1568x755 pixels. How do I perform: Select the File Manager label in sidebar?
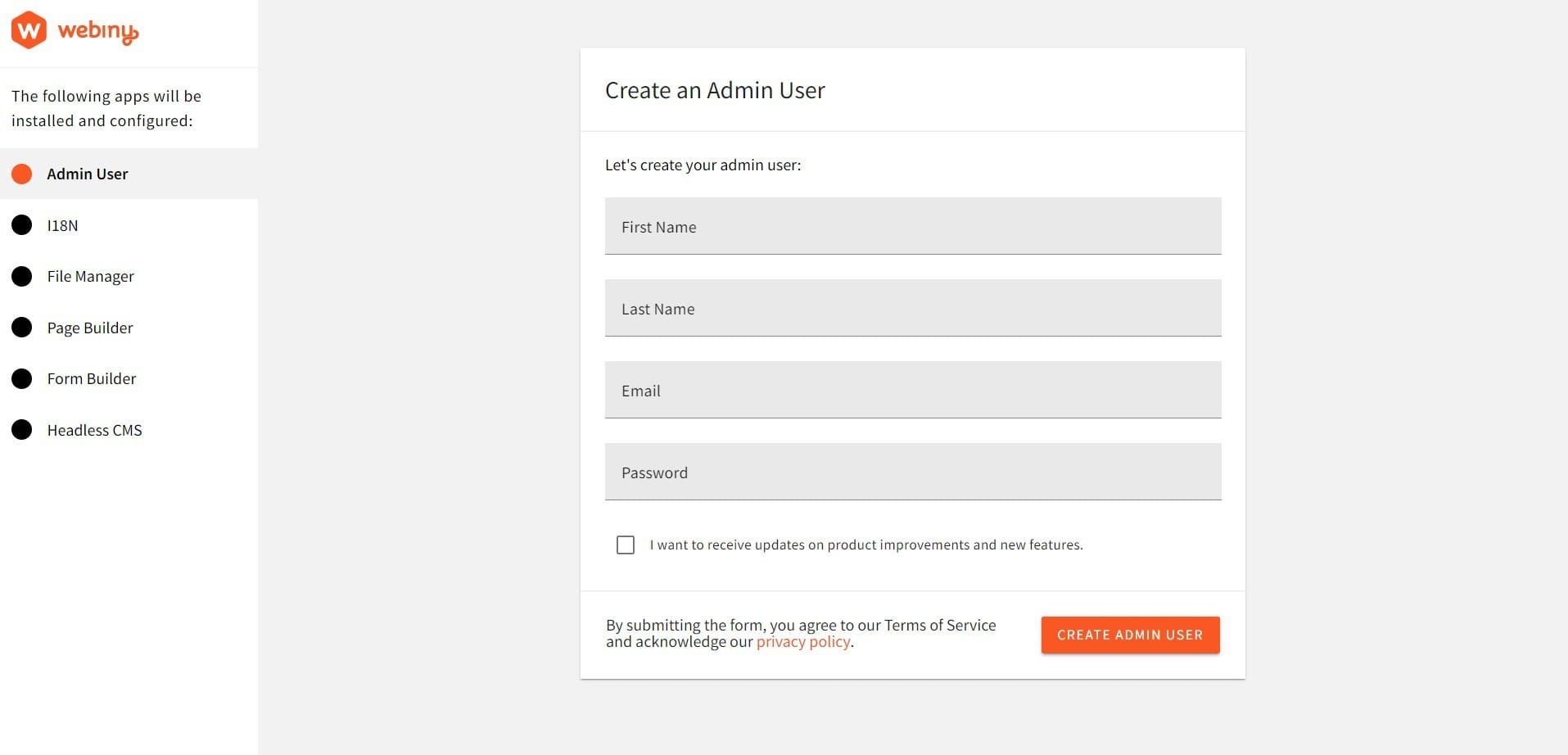[91, 277]
